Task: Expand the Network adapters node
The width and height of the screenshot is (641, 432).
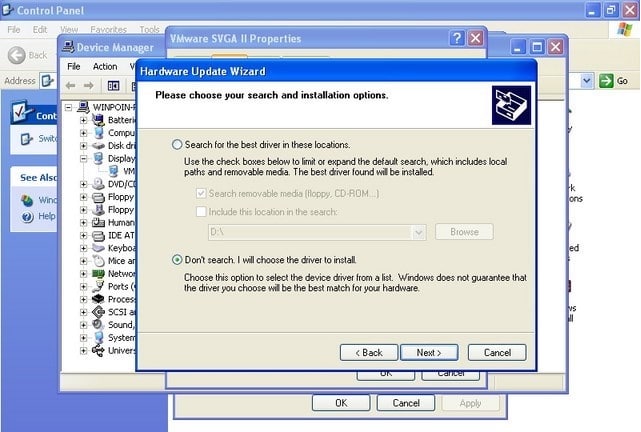Action: [x=83, y=274]
